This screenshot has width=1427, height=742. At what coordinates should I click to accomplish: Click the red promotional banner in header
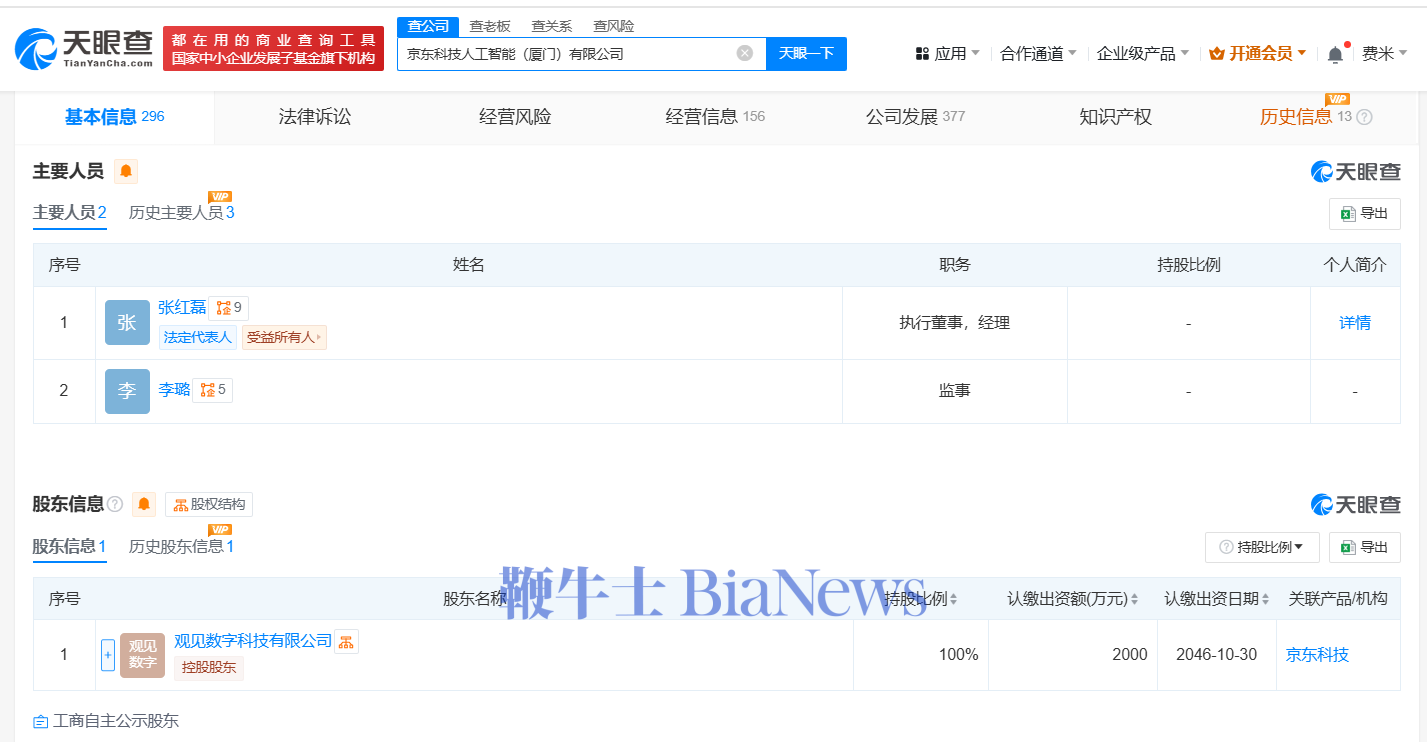(273, 49)
